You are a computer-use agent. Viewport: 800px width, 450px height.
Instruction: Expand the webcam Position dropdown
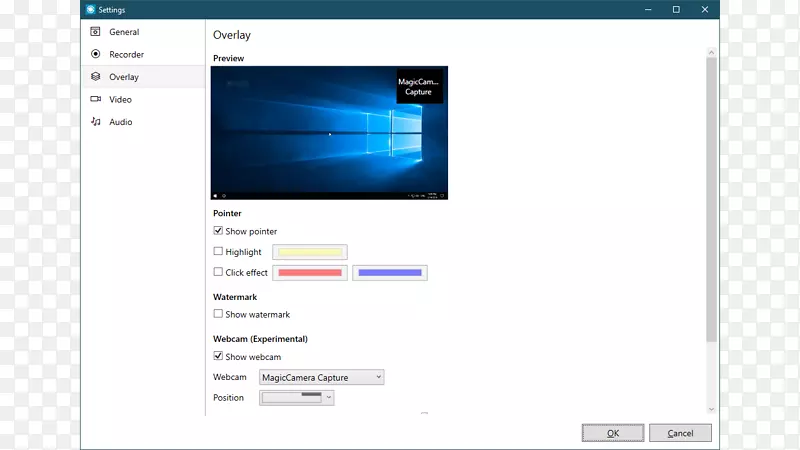point(296,397)
